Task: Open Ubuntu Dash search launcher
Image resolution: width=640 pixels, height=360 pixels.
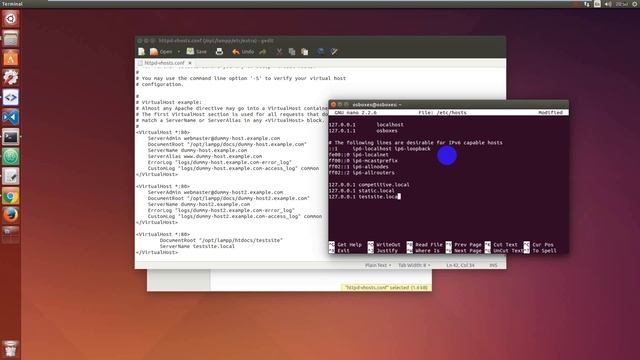Action: pyautogui.click(x=11, y=19)
